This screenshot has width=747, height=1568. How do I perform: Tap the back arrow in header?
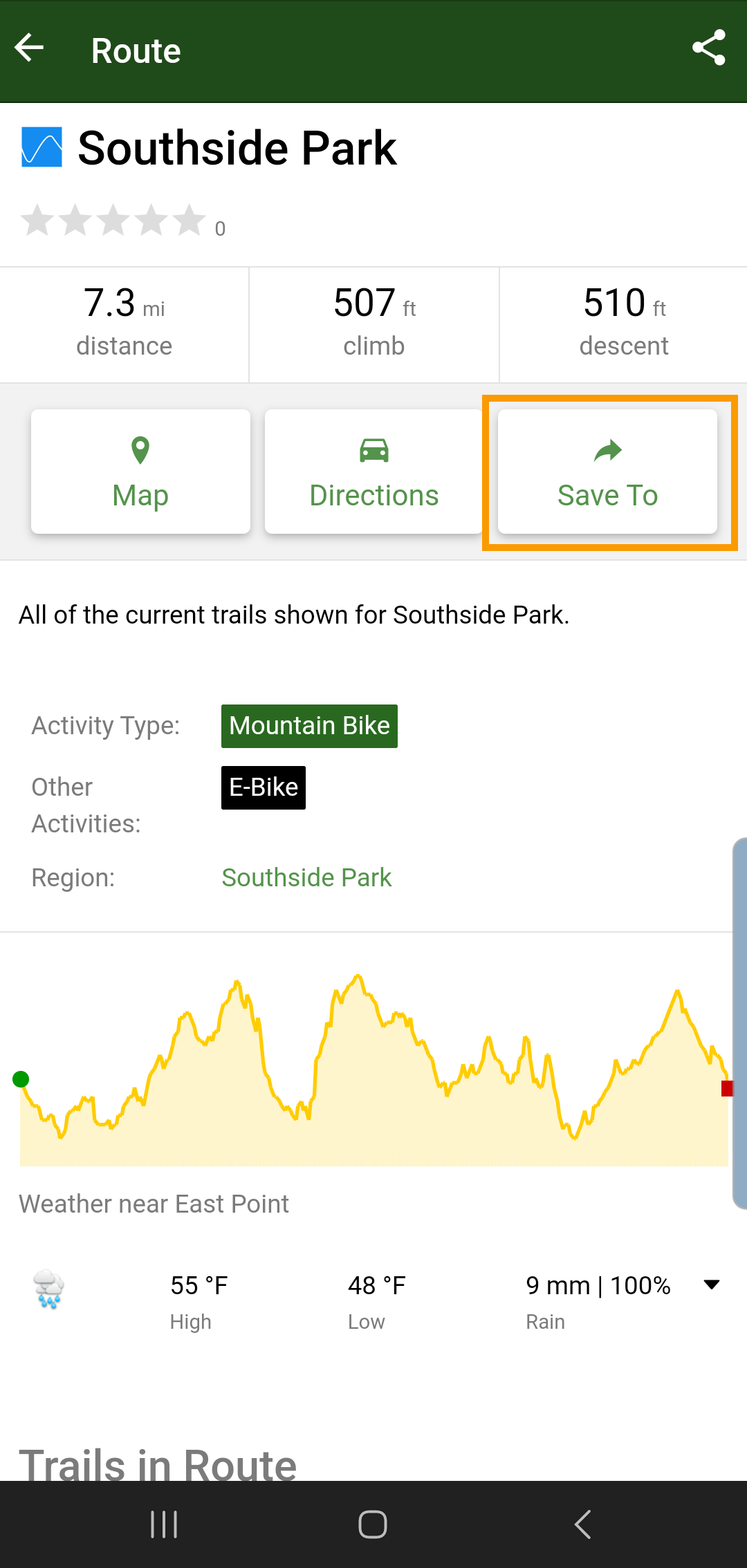(29, 48)
